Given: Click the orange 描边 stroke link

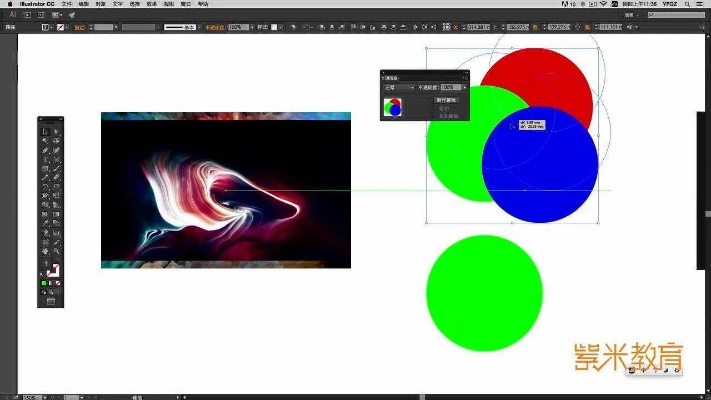Looking at the screenshot, I should [80, 27].
